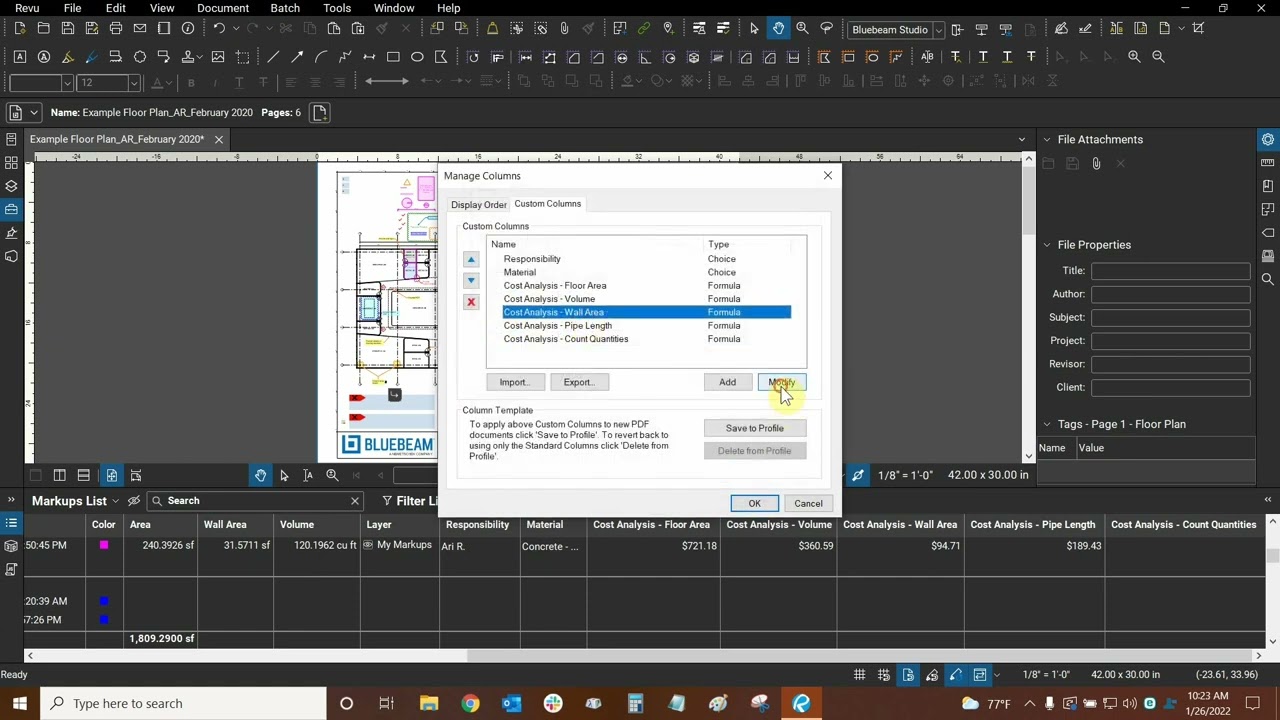Click the magenta color swatch in the Markups List
This screenshot has height=720, width=1280.
click(104, 546)
